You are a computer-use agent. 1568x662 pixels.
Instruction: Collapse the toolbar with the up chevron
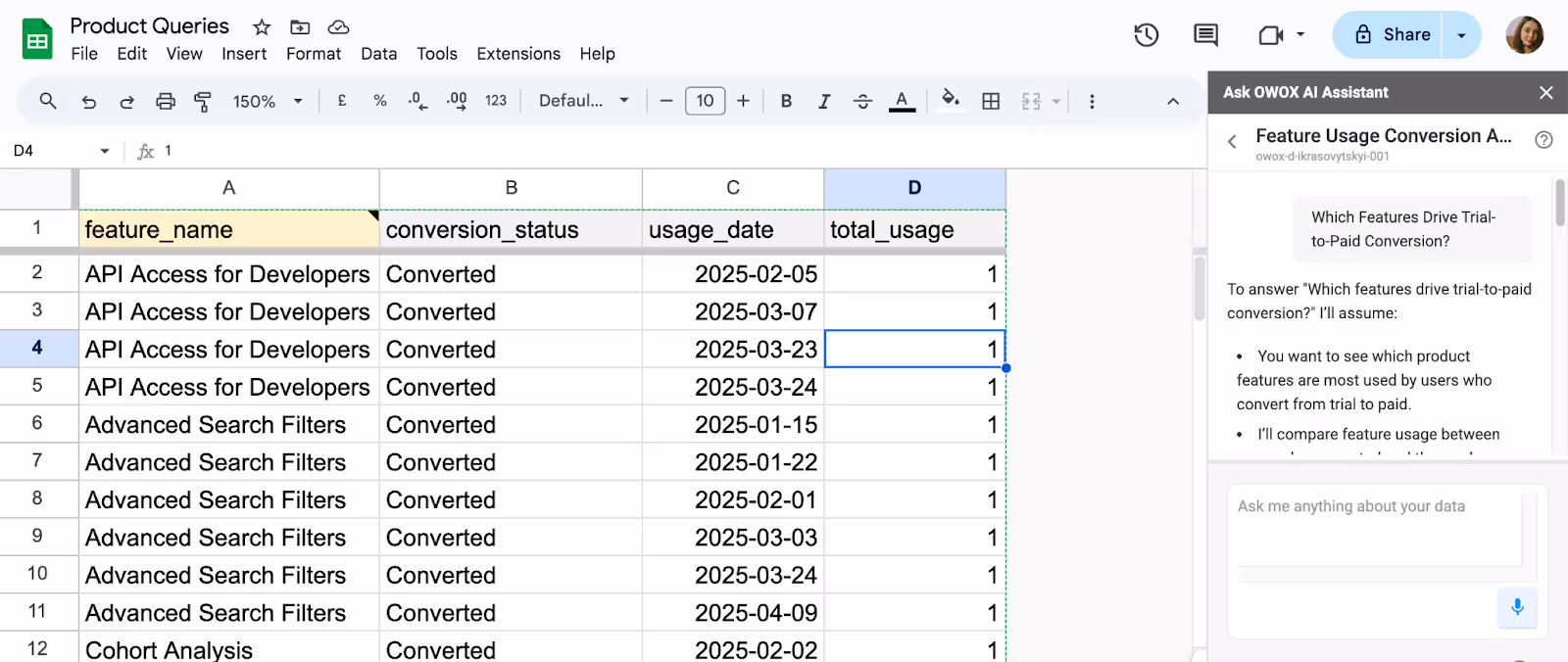(1173, 101)
